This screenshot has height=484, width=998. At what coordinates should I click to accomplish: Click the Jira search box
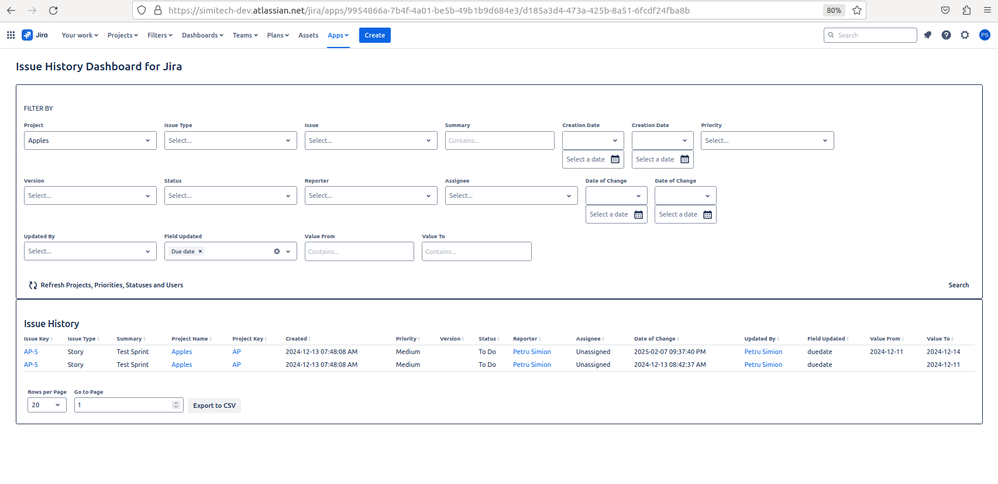coord(870,36)
